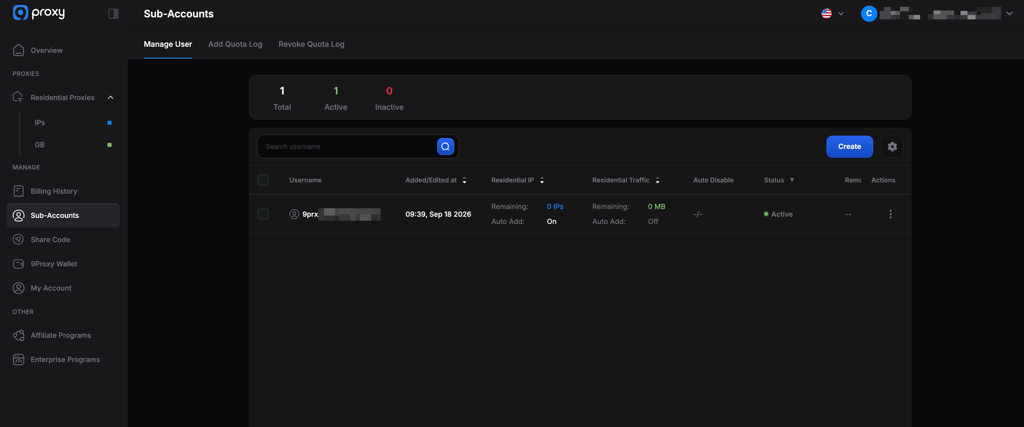Screen dimensions: 1024x427
Task: Click the 09:39, Sep 18 2026 timestamp
Action: [438, 214]
